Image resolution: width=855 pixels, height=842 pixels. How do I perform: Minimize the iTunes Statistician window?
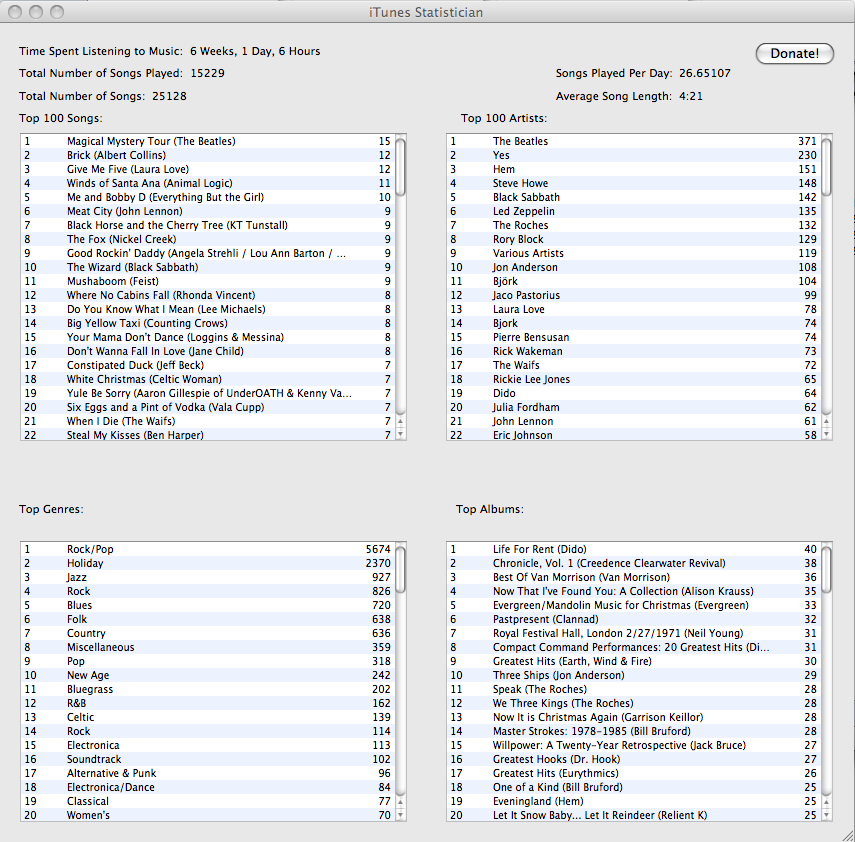click(x=36, y=11)
